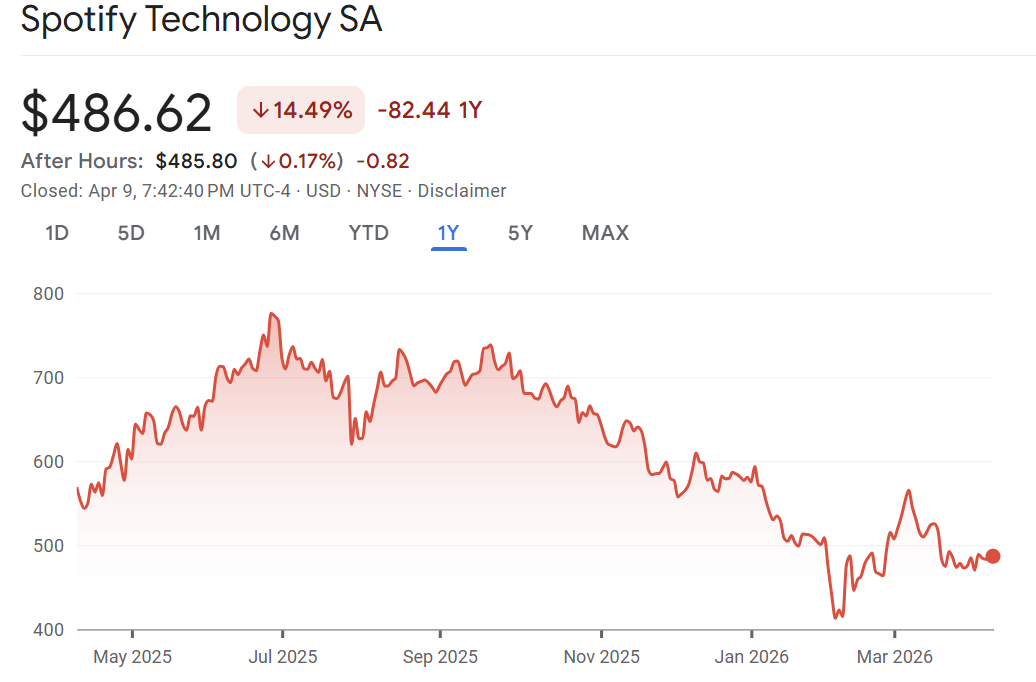View the 5Y price chart
This screenshot has height=682, width=1036.
(x=520, y=233)
